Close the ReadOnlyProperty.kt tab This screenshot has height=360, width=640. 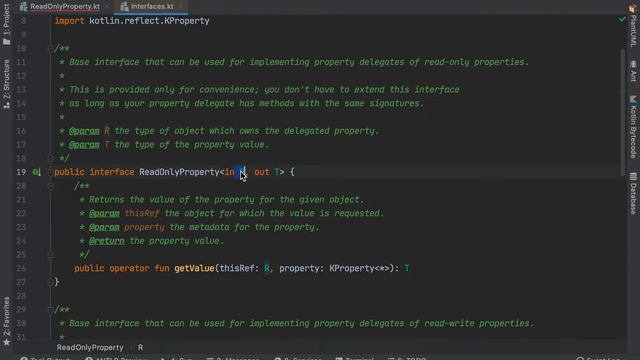pyautogui.click(x=107, y=7)
